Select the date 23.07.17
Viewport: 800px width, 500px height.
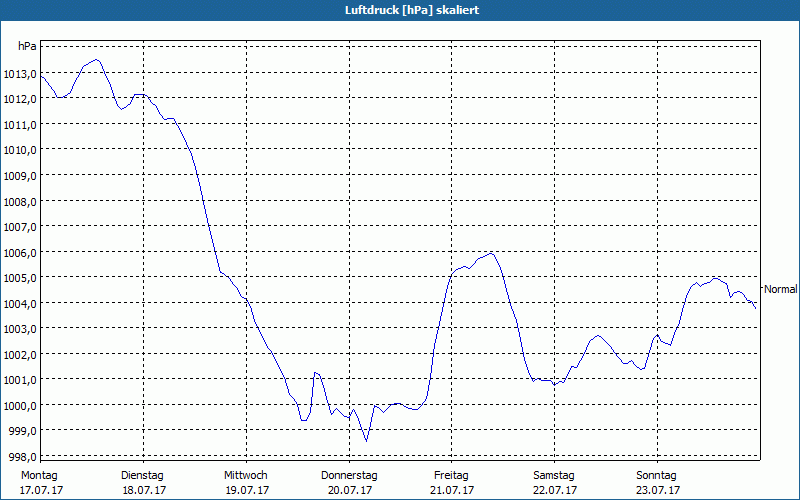658,491
